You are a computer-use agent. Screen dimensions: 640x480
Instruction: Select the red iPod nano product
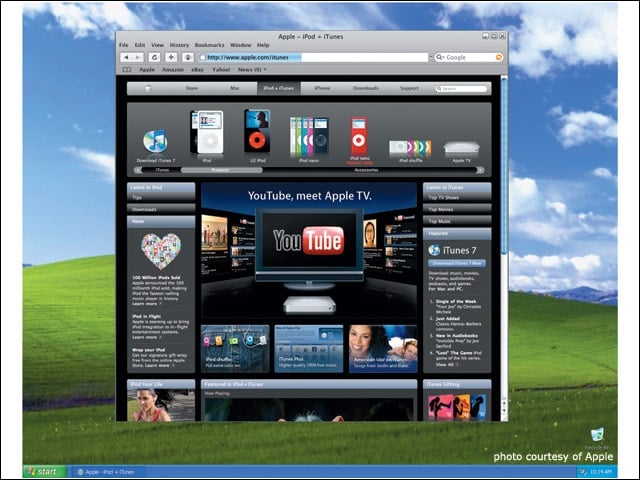[x=359, y=137]
